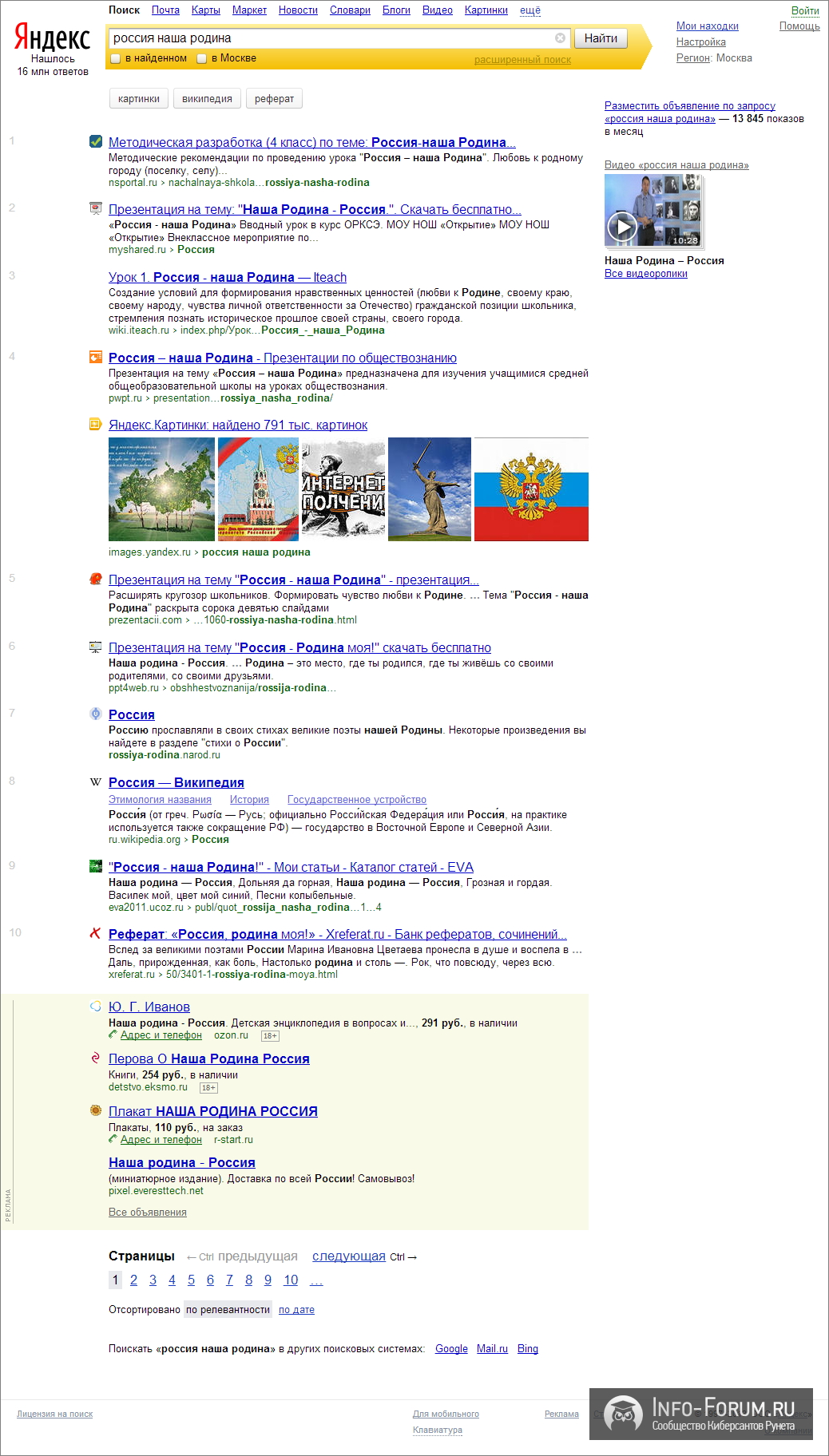Open the 'Лицензия на поиск' footer link
Viewport: 829px width, 1456px height.
(x=55, y=1414)
